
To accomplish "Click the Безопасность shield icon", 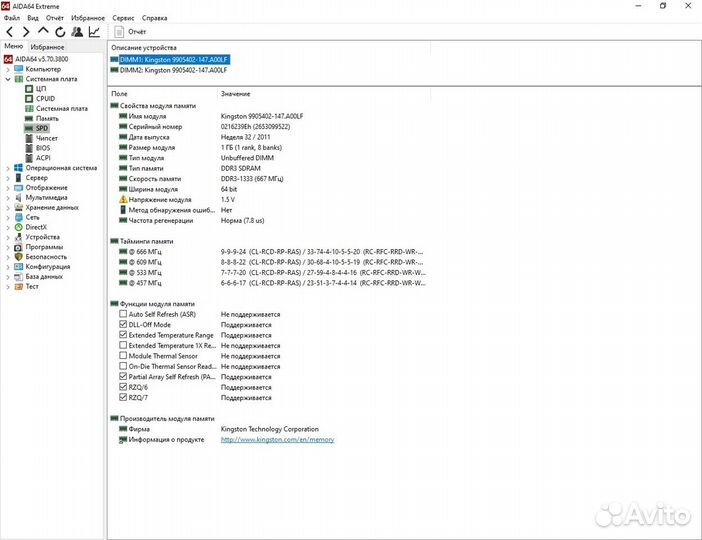I will click(18, 257).
